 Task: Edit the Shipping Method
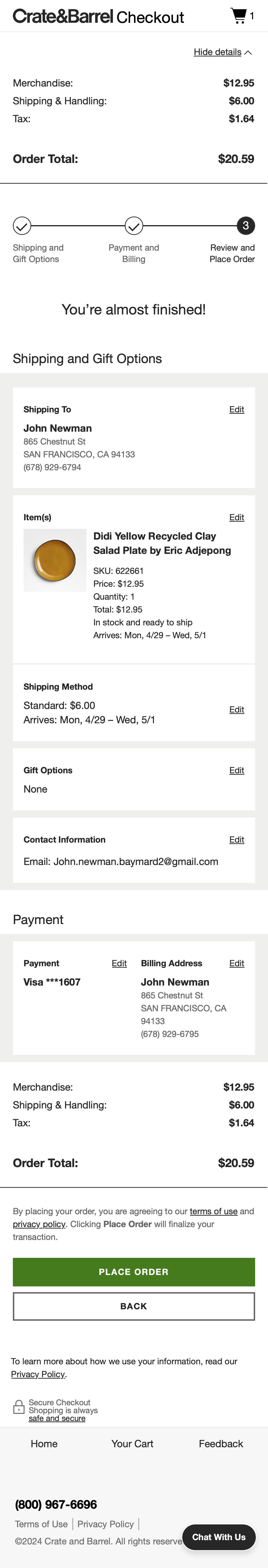pos(237,710)
